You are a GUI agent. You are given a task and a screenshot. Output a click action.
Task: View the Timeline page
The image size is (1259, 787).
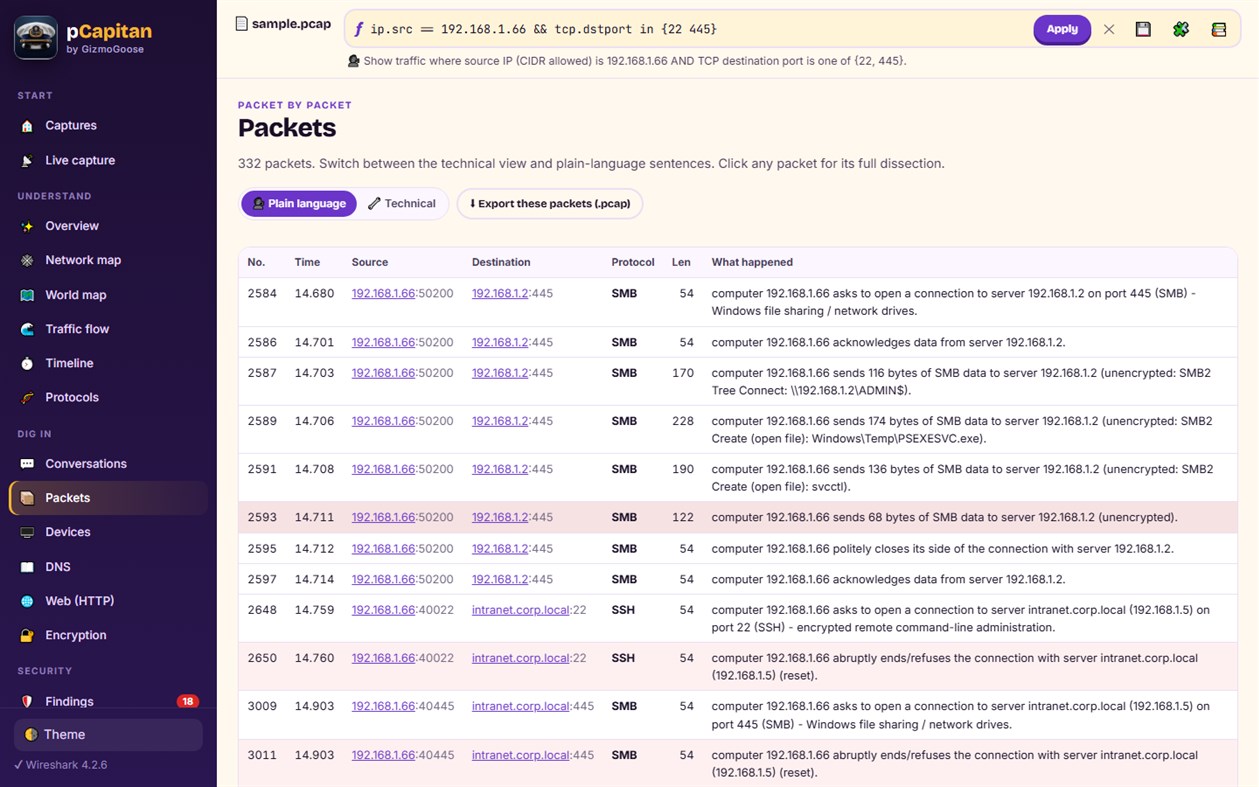108,363
